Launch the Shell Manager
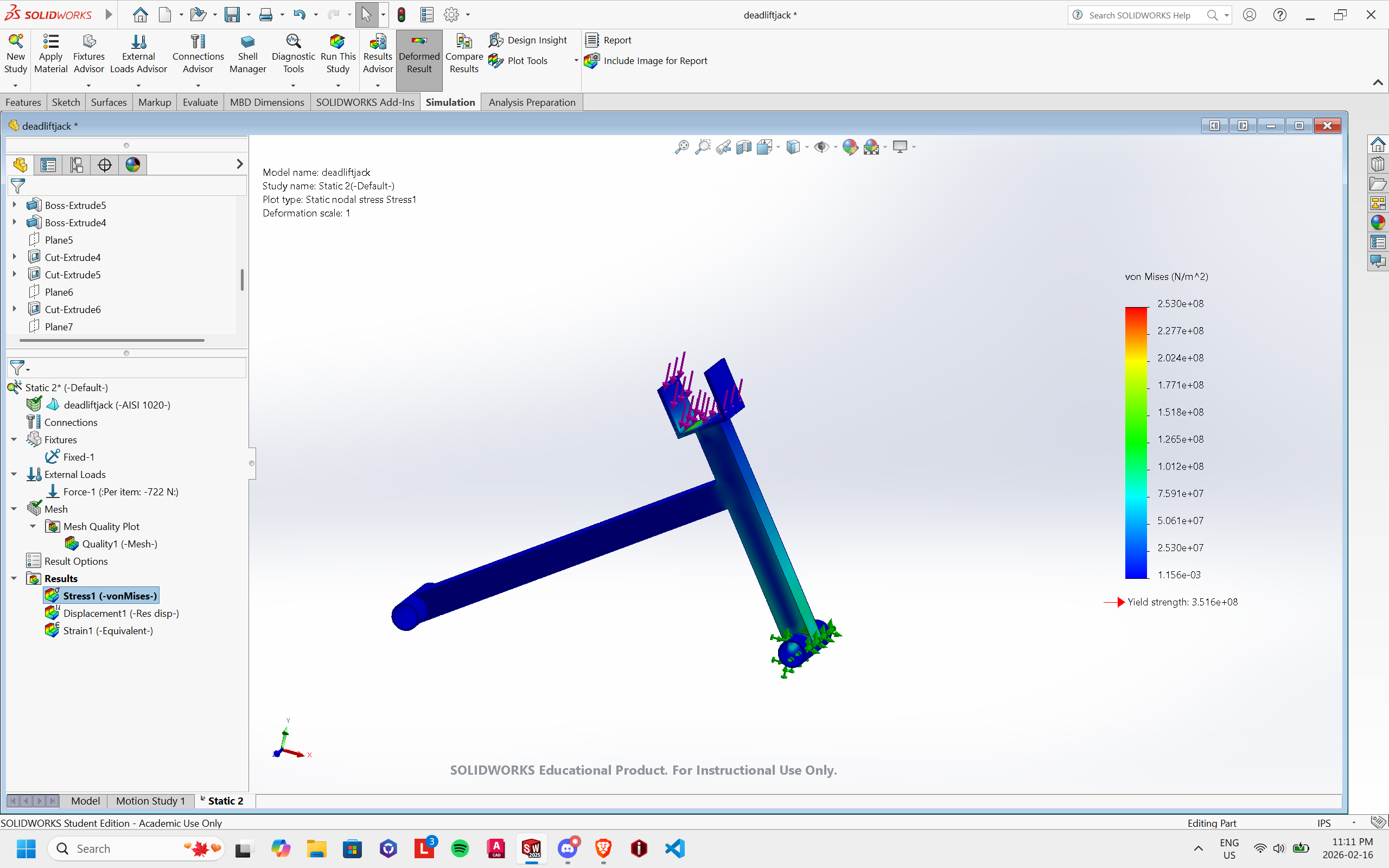 point(247,54)
